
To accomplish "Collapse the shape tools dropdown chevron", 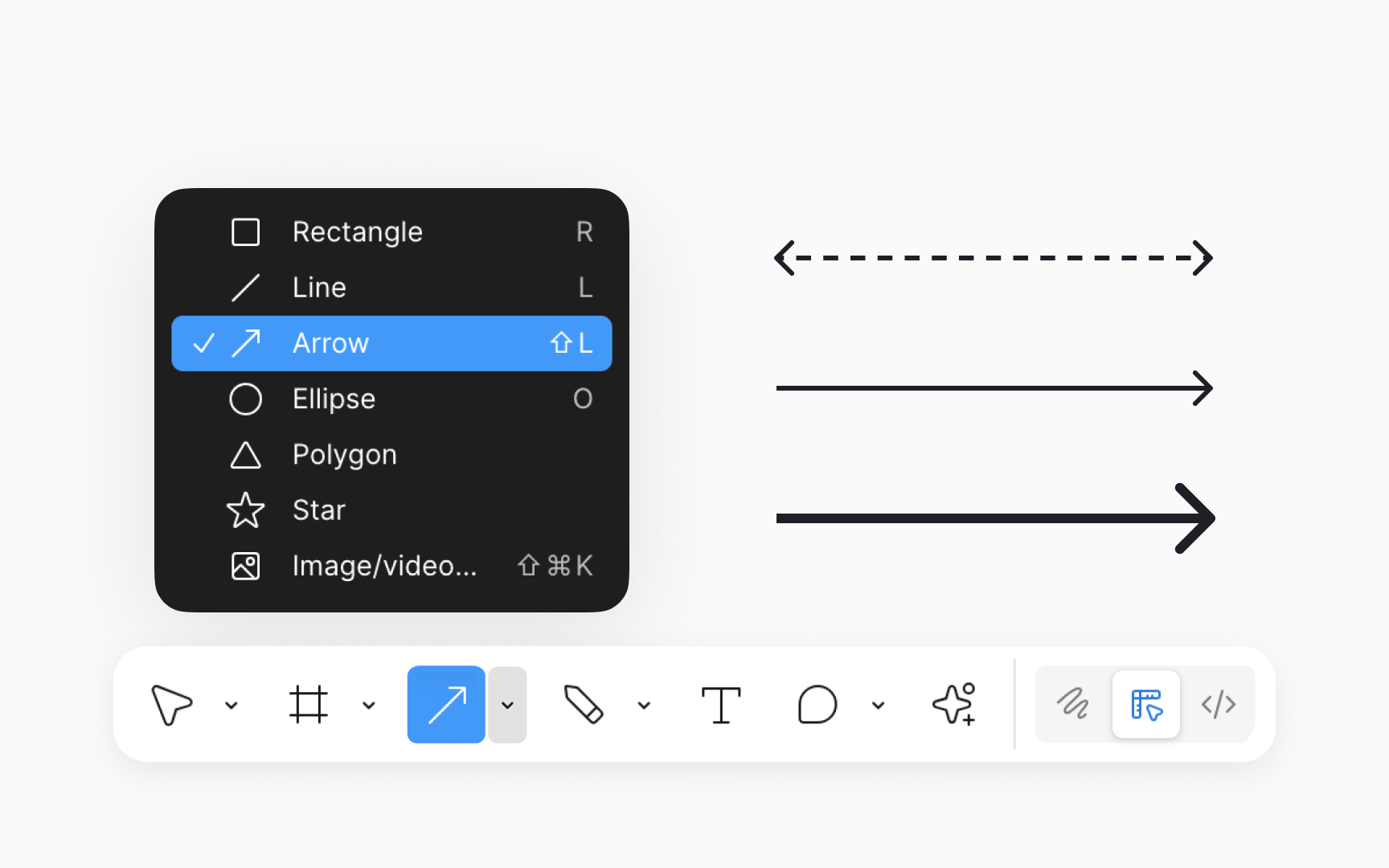I will click(507, 705).
